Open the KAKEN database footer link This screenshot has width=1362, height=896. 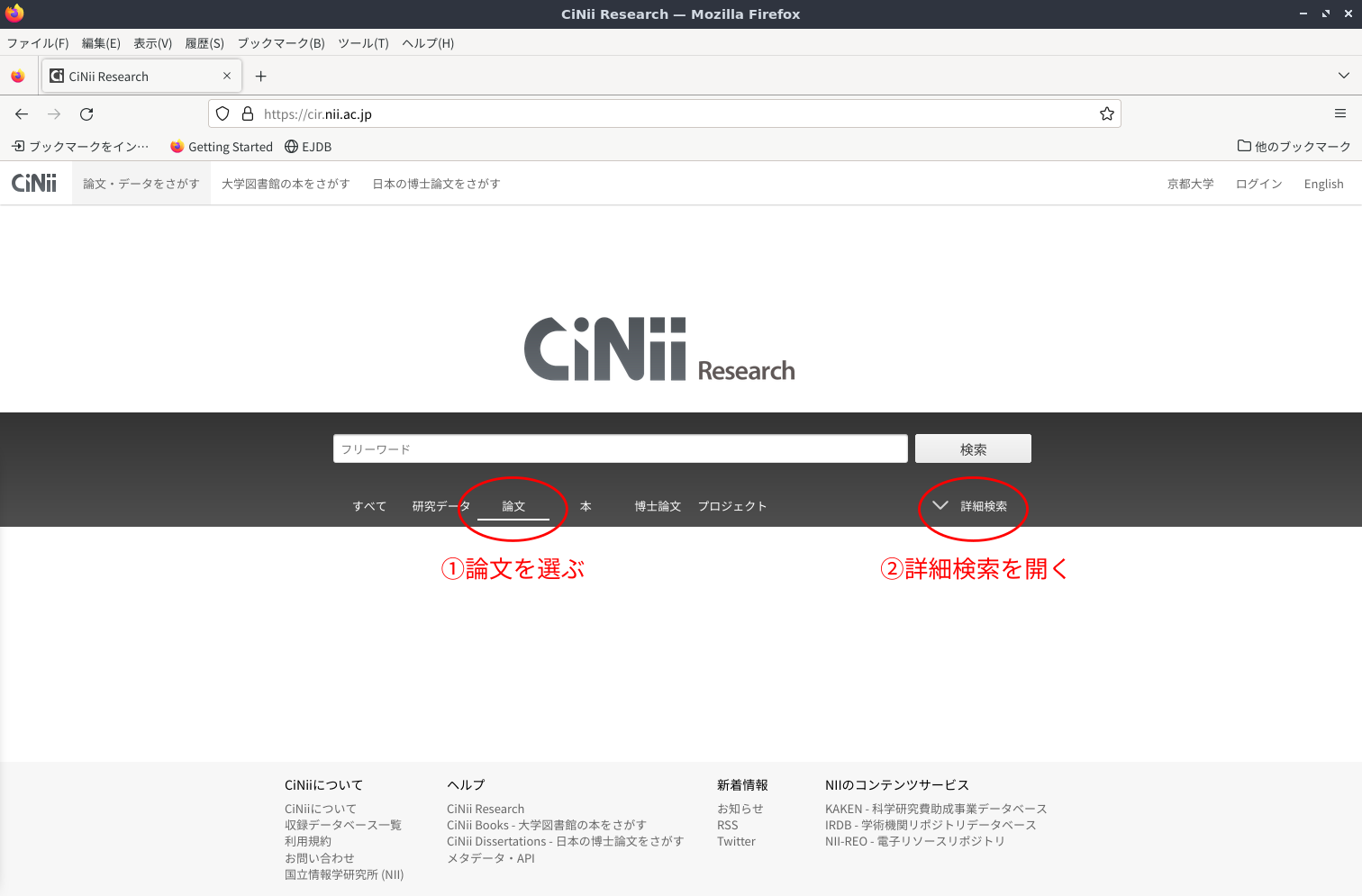936,809
